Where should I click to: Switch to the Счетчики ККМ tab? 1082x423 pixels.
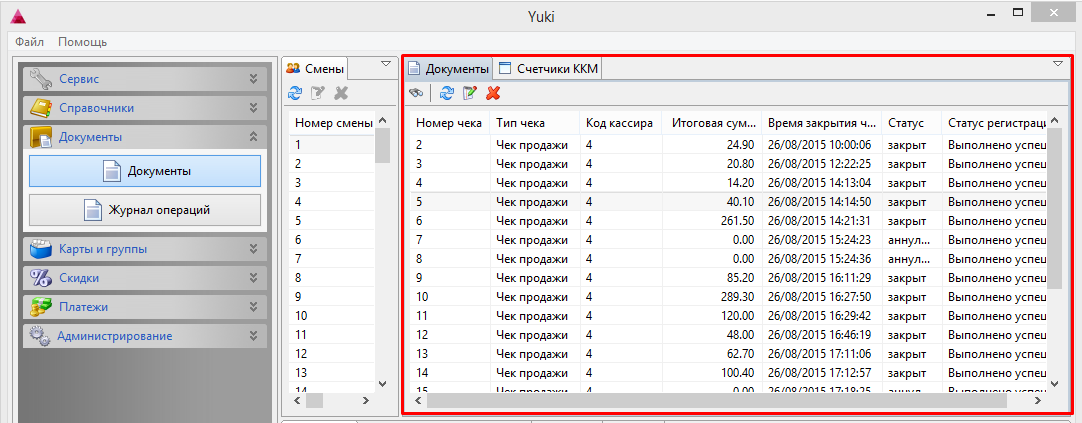click(x=549, y=68)
